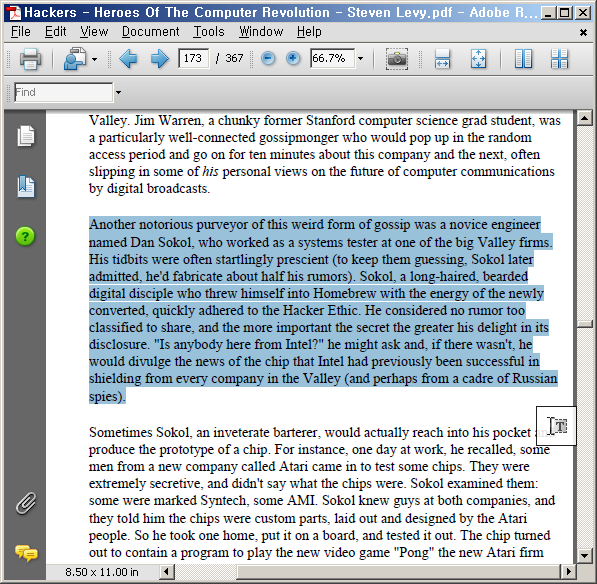Choose the Fit Width scrolling icon
This screenshot has width=597, height=584.
442,59
